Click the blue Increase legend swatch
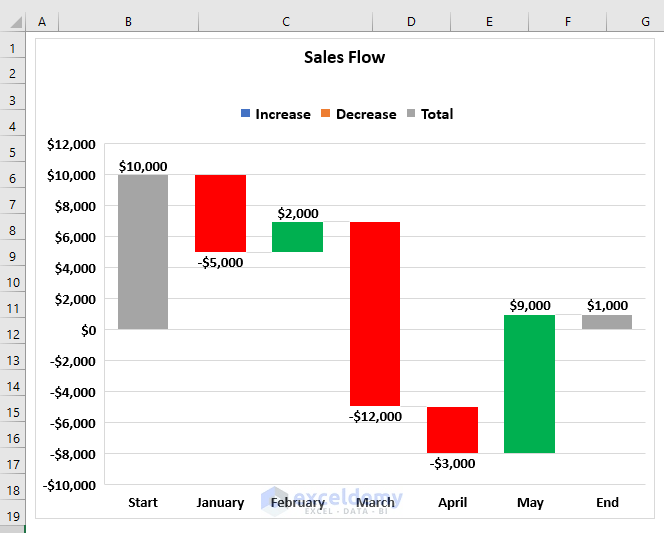Screen dimensions: 664x533 [x=245, y=113]
